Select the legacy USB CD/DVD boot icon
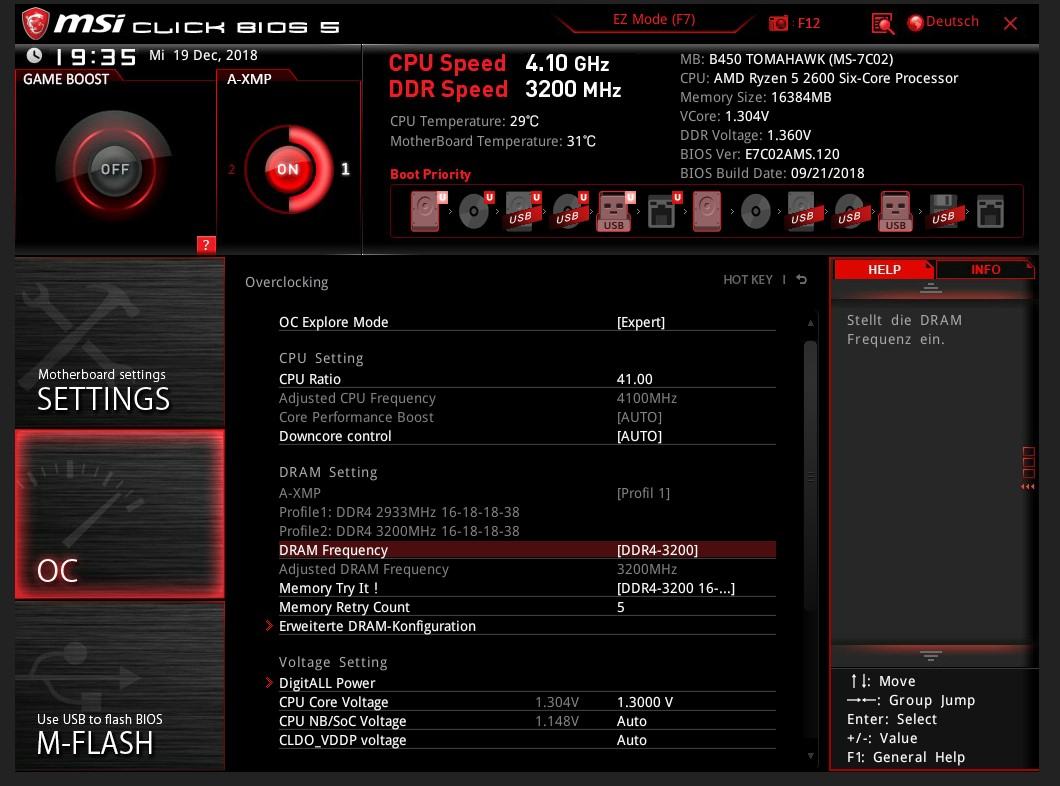The image size is (1060, 786). click(850, 212)
